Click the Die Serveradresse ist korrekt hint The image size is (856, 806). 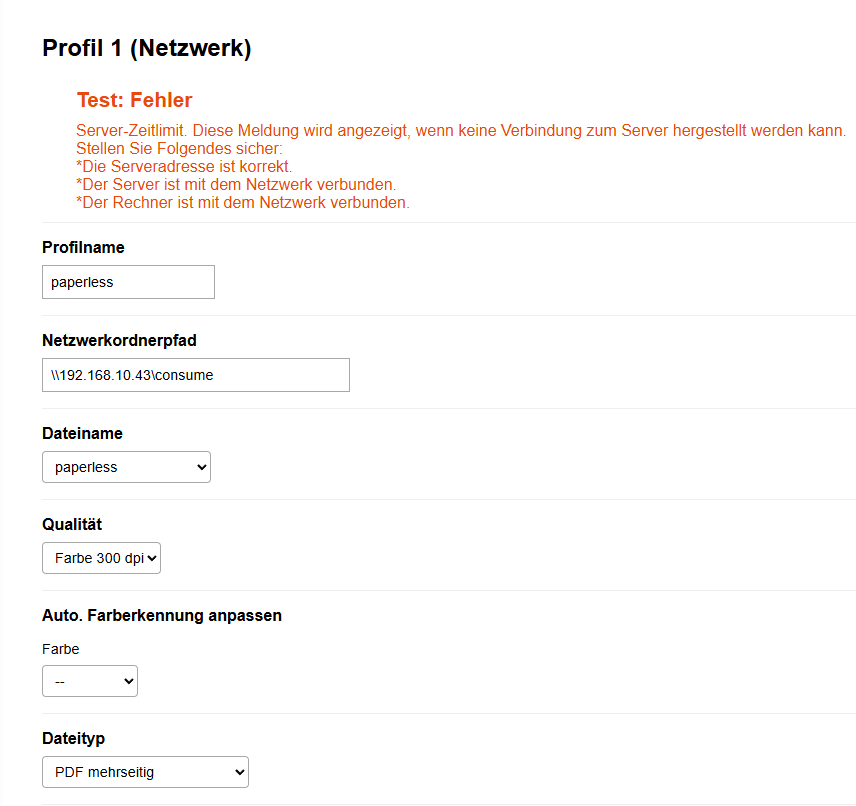coord(184,167)
